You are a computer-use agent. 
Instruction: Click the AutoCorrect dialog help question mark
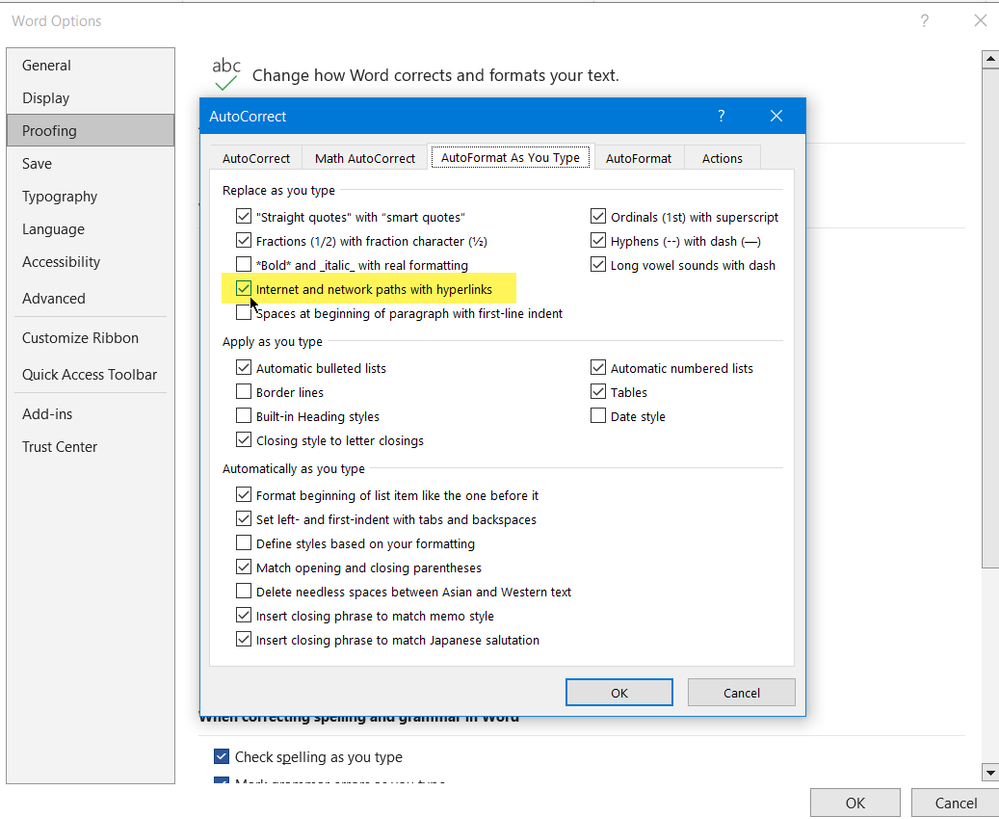pos(721,116)
